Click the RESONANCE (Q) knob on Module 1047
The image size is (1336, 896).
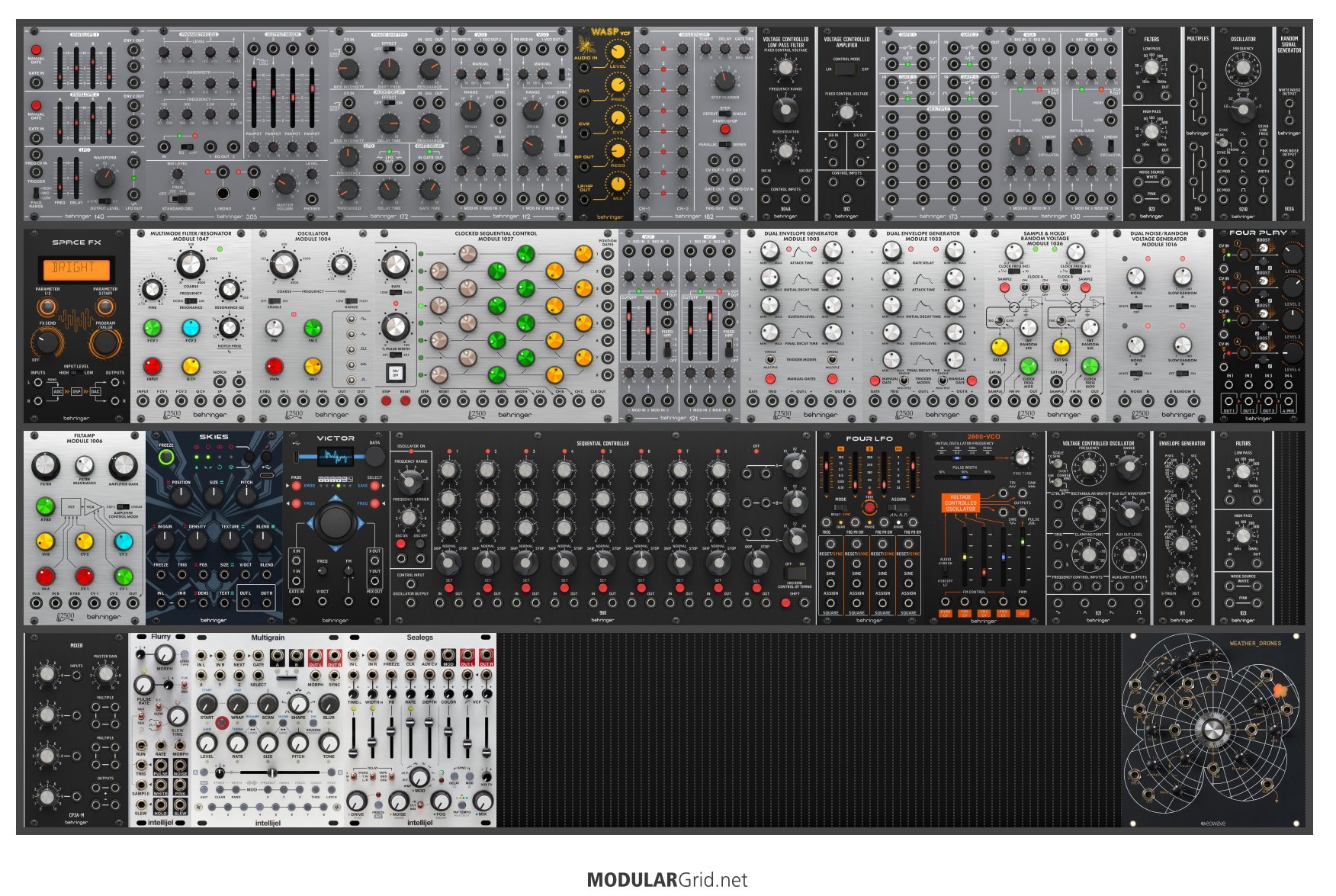pyautogui.click(x=229, y=289)
